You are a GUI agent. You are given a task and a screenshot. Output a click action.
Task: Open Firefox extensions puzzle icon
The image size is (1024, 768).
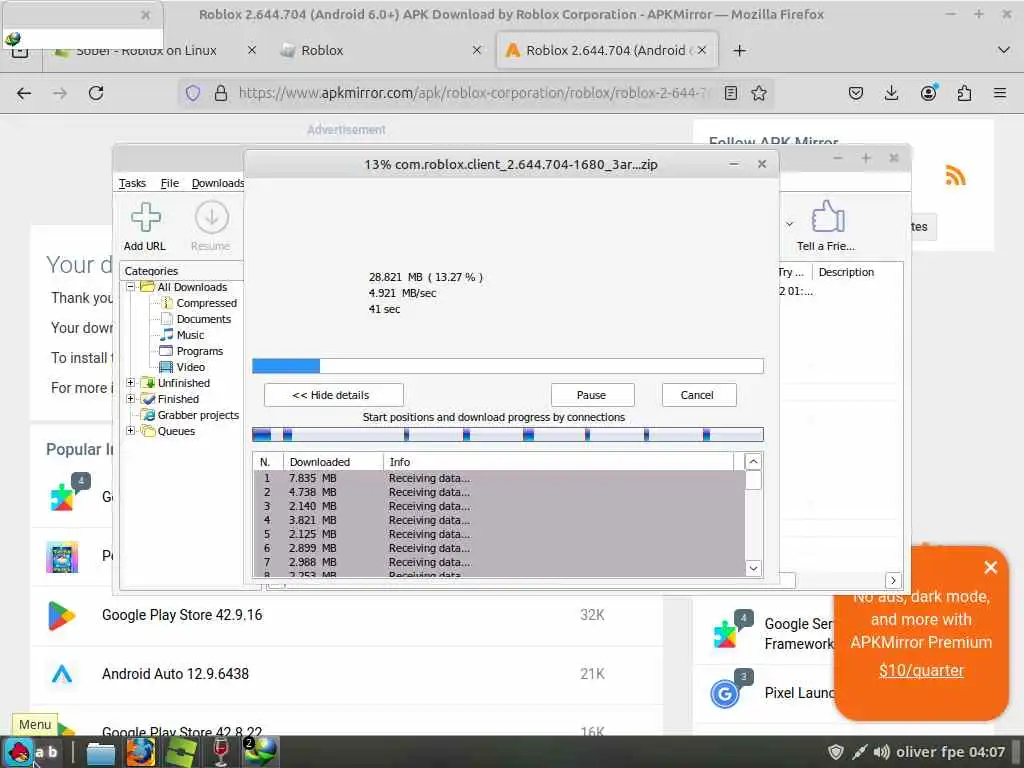tap(964, 93)
